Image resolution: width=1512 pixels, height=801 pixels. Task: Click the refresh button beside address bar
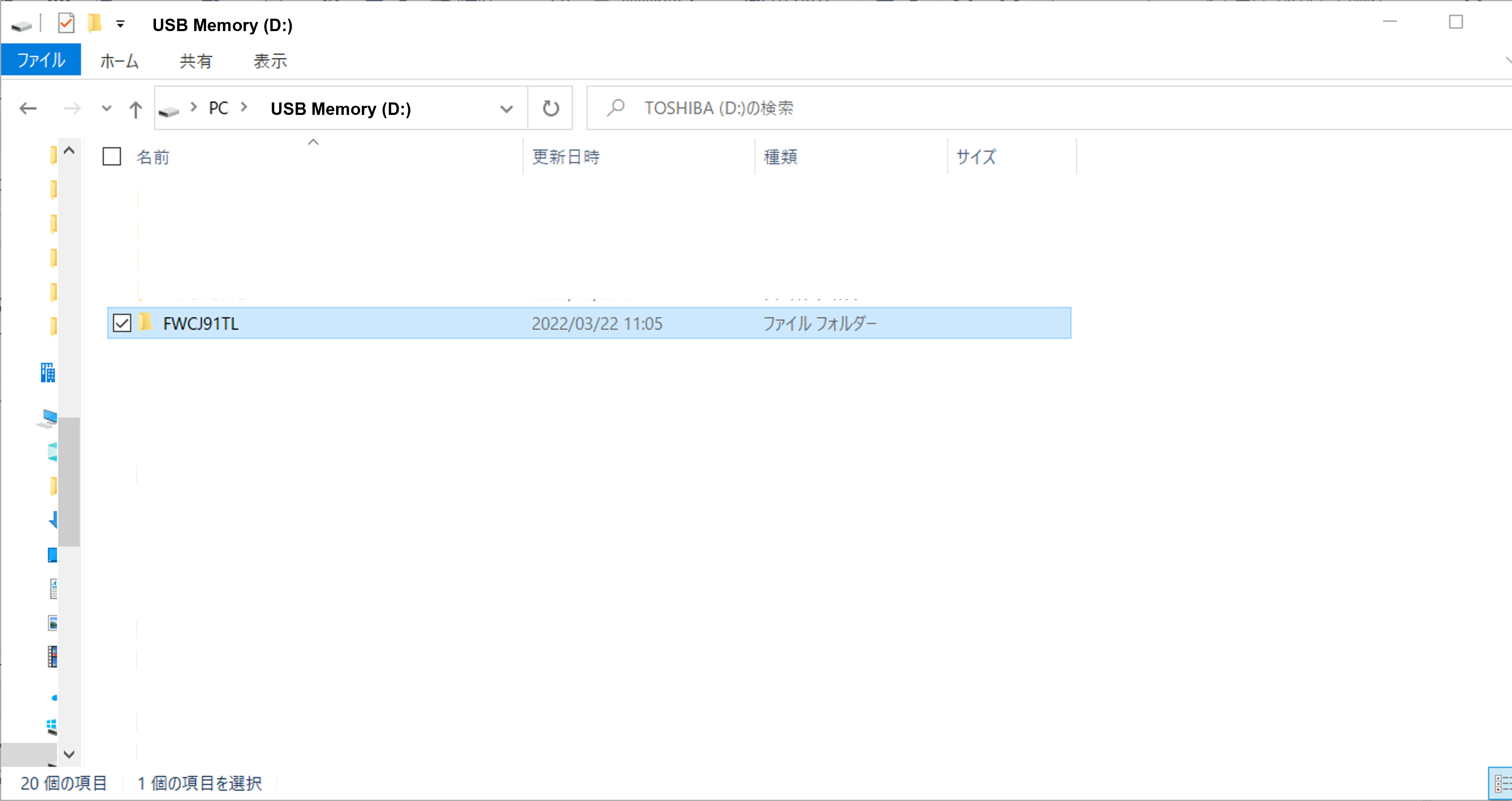coord(550,109)
